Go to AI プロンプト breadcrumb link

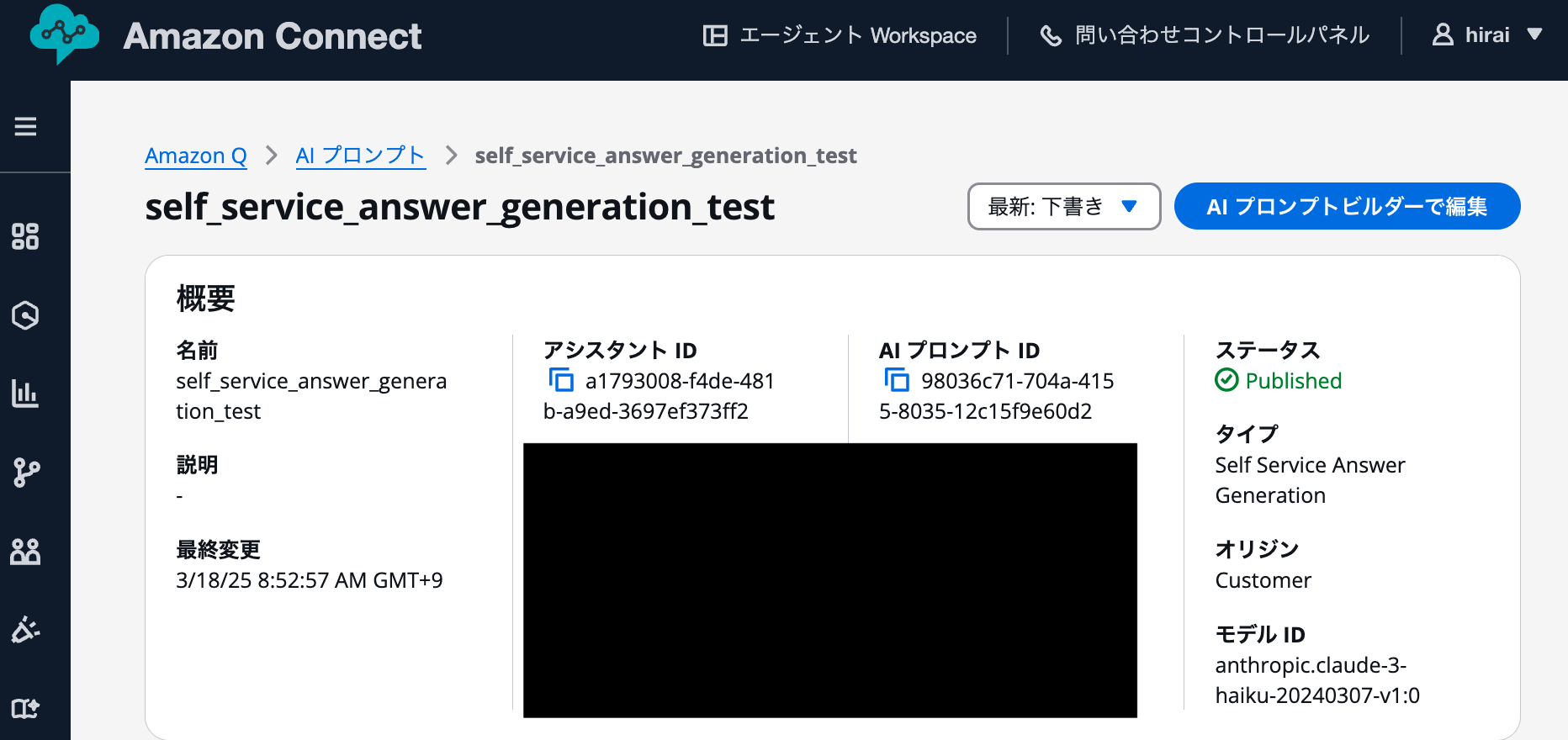[x=361, y=156]
